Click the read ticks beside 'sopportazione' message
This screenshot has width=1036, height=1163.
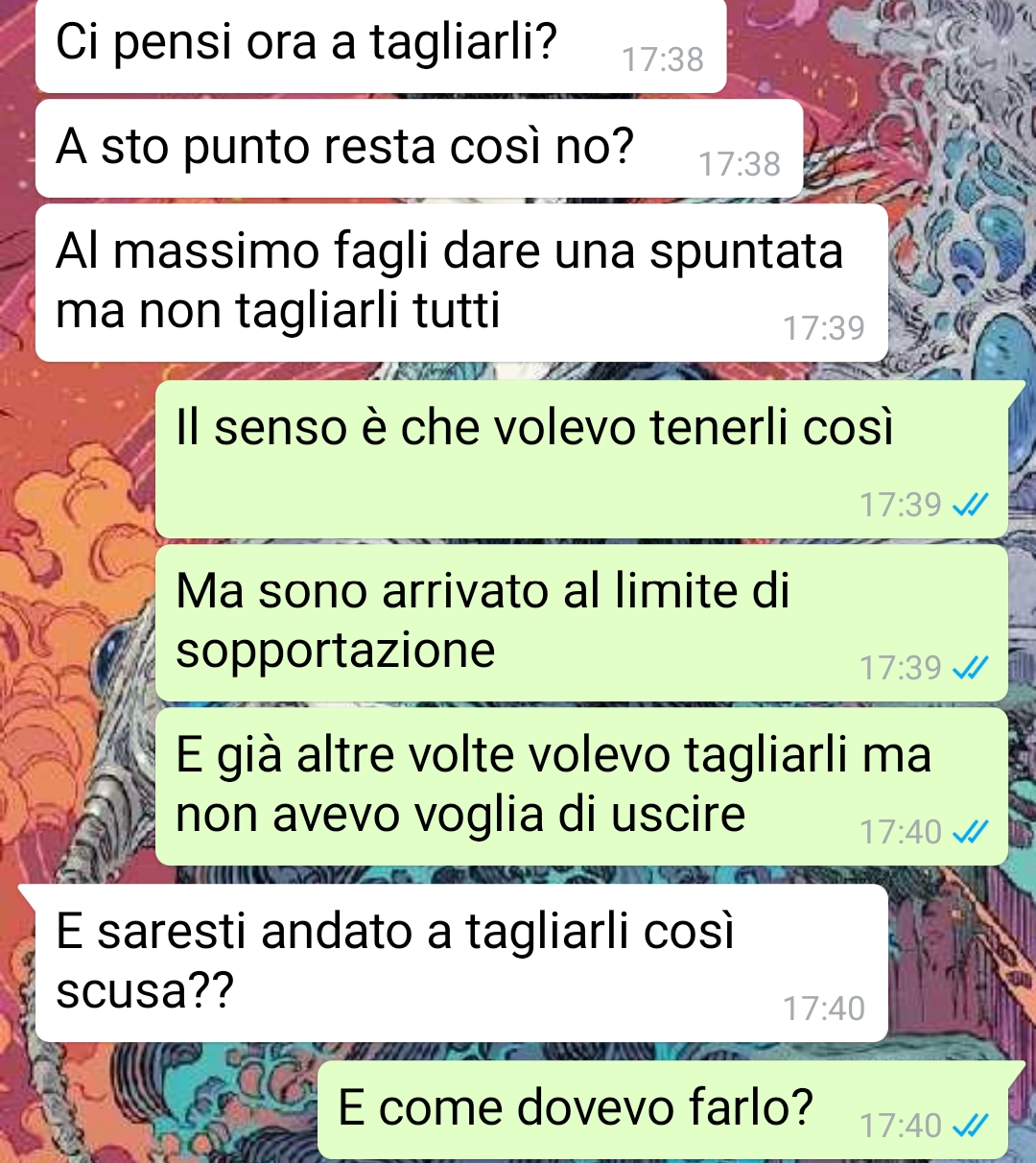point(970,668)
